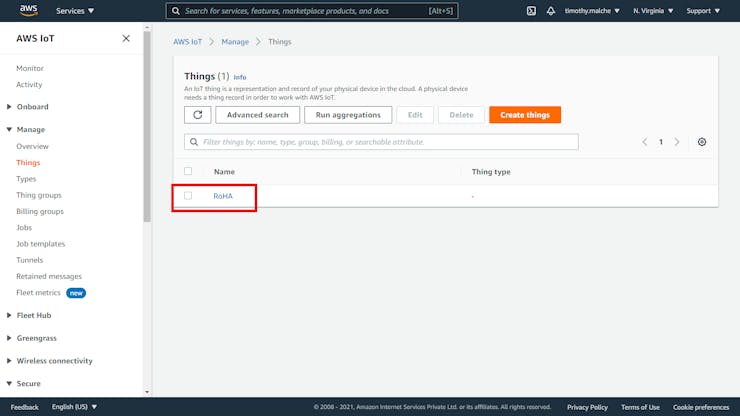Click the Edit button
The width and height of the screenshot is (740, 416).
pyautogui.click(x=415, y=115)
